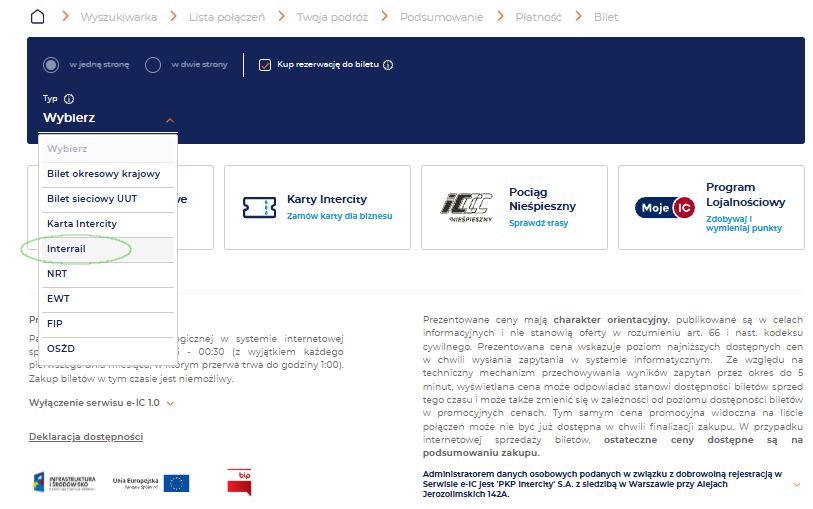The image size is (813, 509).
Task: Select 'Bilet okresowy krajowy' option
Action: [107, 174]
